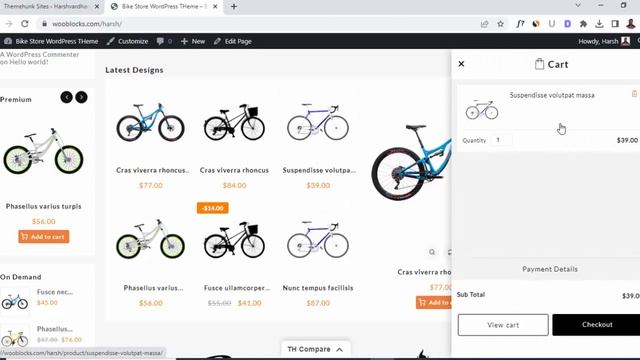Open black city bike $84.00 product image
640x360 pixels.
coord(234,122)
